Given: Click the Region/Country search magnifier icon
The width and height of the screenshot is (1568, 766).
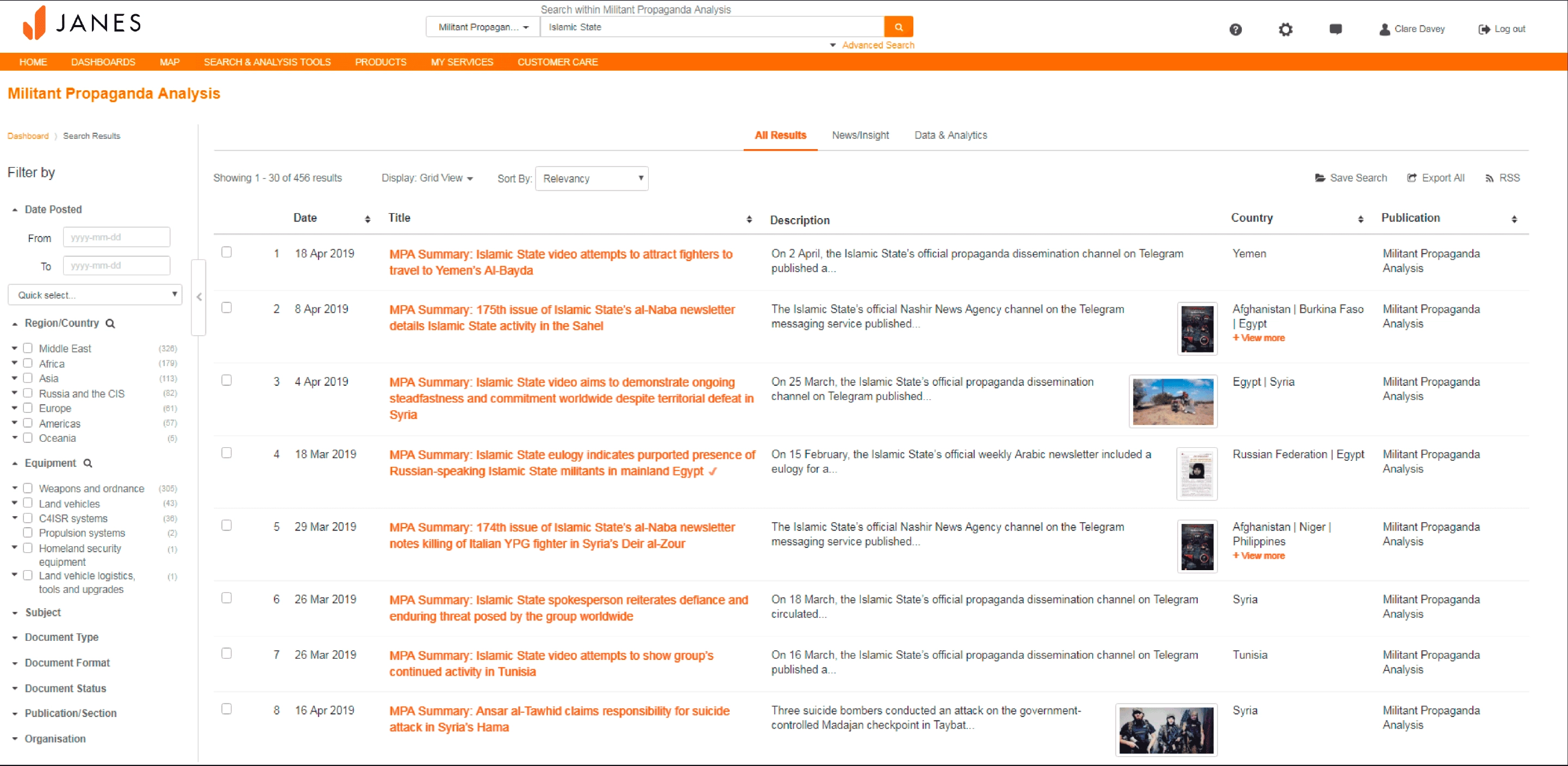Looking at the screenshot, I should click(x=110, y=323).
